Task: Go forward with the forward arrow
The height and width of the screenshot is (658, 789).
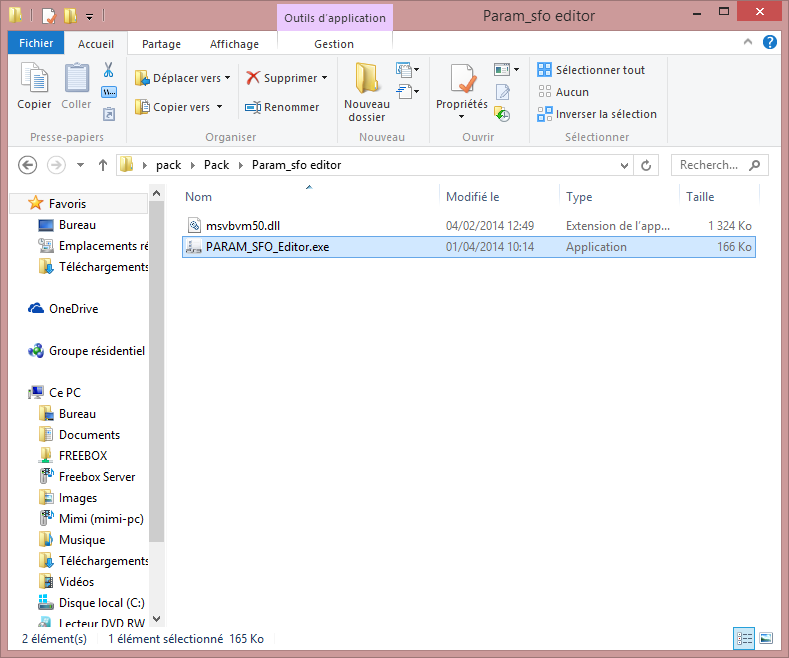Action: click(x=56, y=165)
